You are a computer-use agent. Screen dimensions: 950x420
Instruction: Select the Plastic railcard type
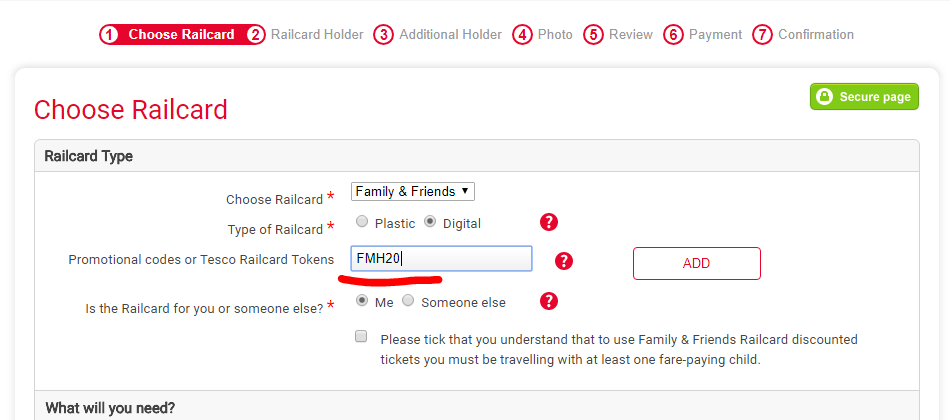click(362, 222)
